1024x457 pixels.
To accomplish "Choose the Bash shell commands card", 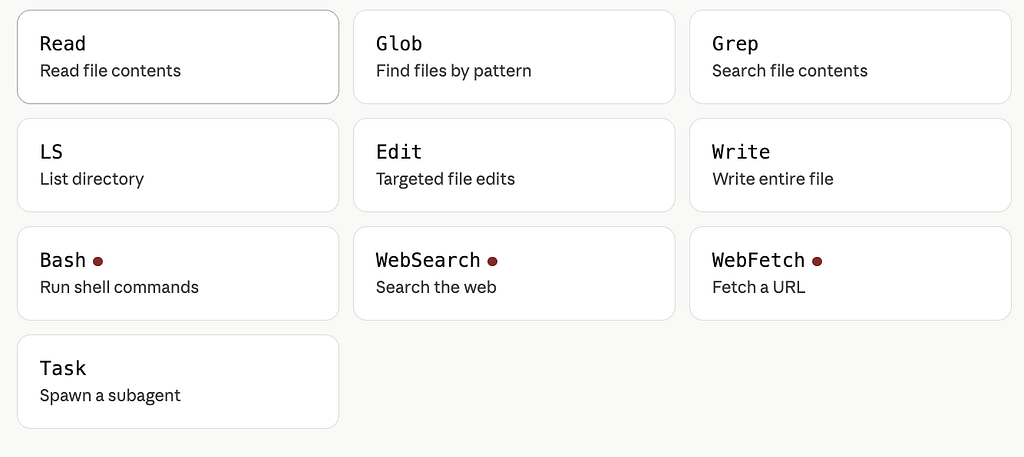I will (x=178, y=274).
